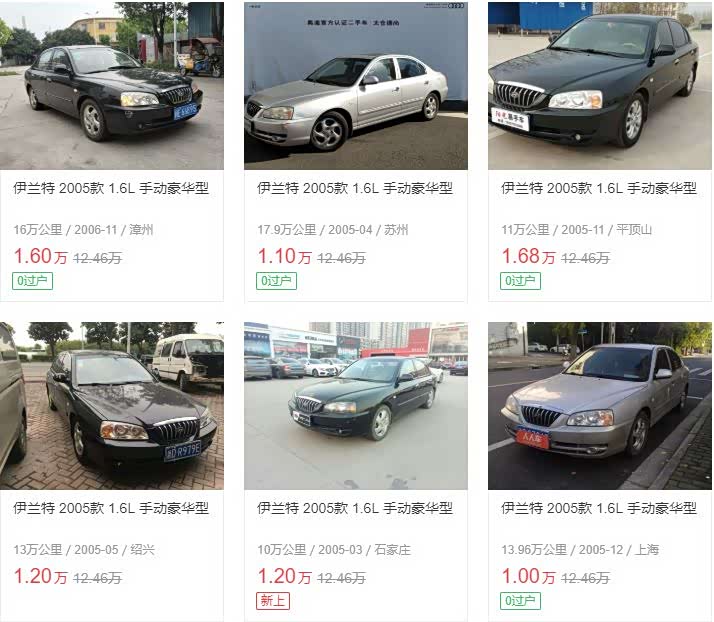The width and height of the screenshot is (714, 622).
Task: Click the 0过户 badge under the 1.68万 price
Action: [x=520, y=281]
